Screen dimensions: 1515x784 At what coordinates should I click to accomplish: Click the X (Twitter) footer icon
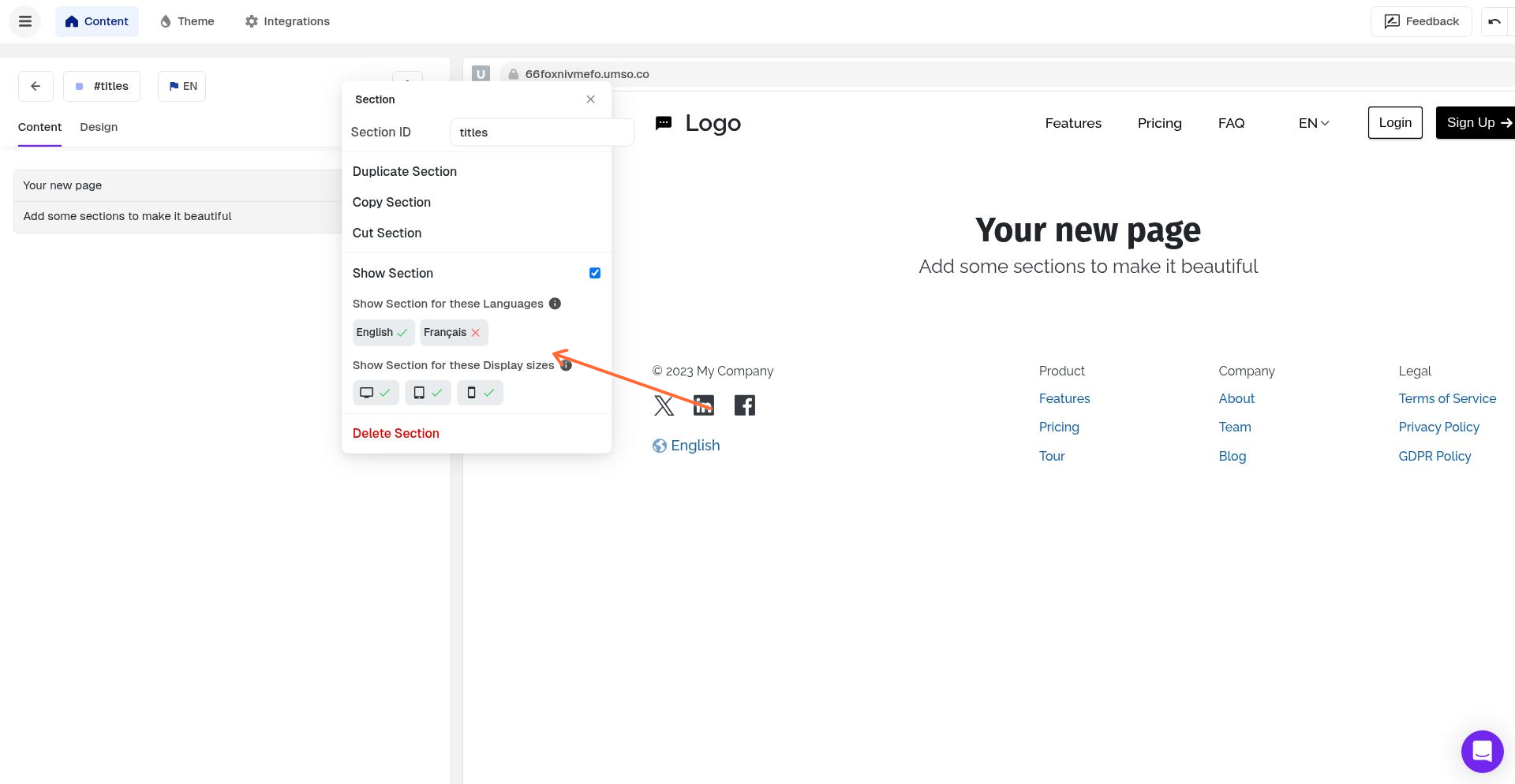click(x=664, y=405)
